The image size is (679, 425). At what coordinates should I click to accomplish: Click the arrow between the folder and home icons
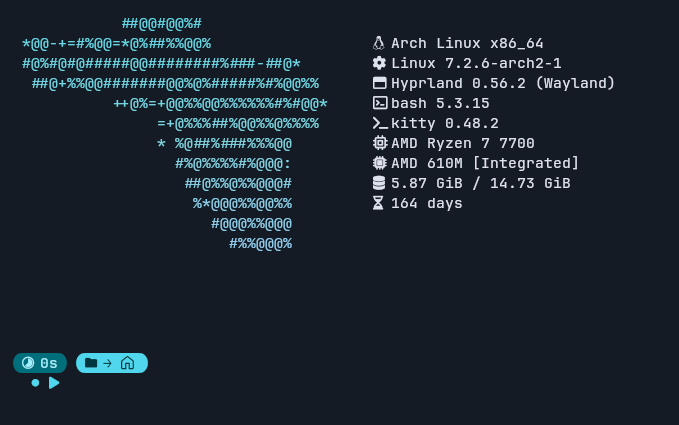point(108,363)
